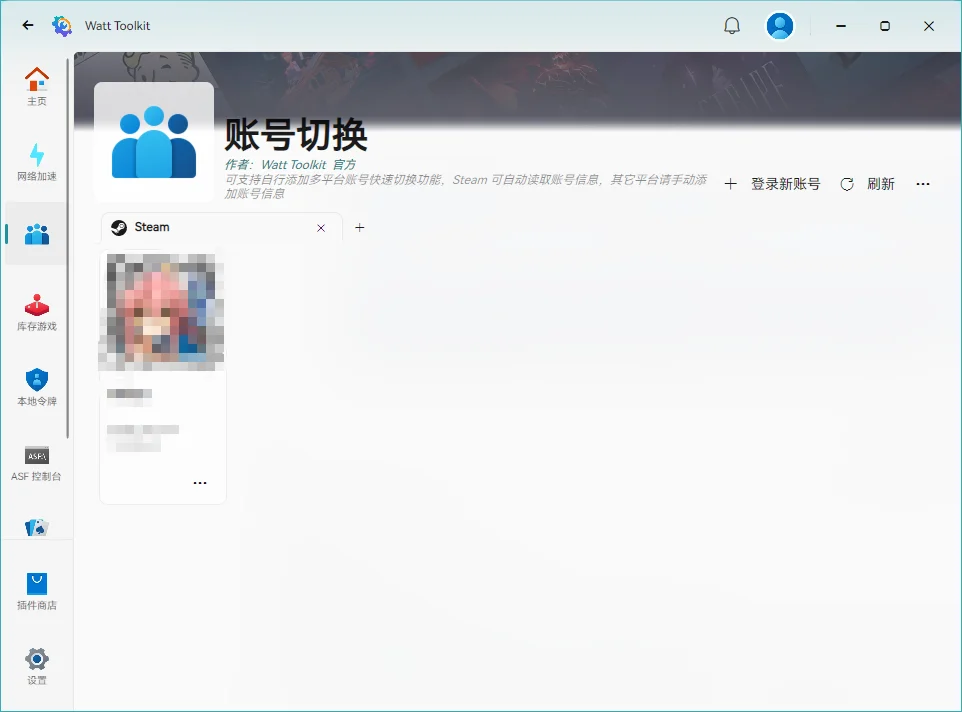Open the ASF 控制台 console

pos(37,463)
